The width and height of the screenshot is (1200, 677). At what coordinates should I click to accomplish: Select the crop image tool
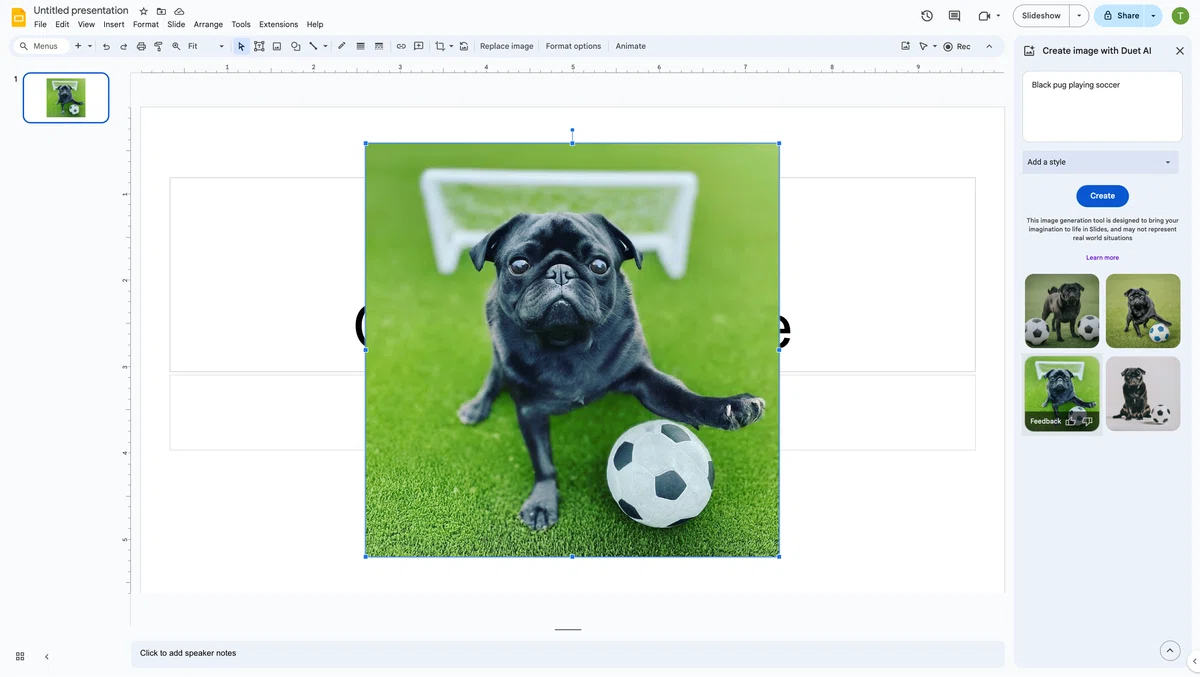[x=440, y=46]
